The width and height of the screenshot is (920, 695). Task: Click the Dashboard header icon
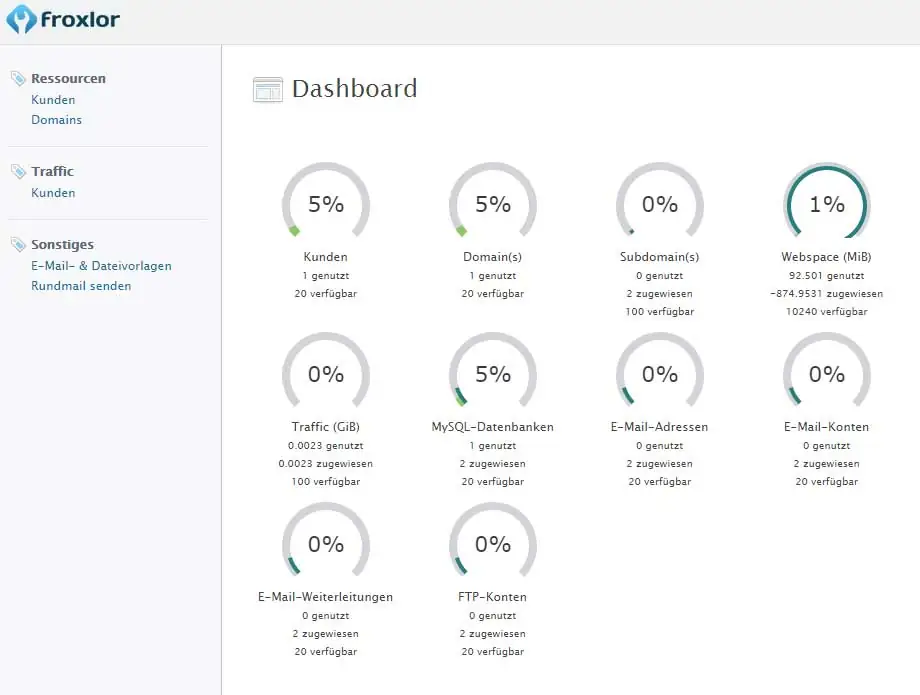pyautogui.click(x=268, y=90)
